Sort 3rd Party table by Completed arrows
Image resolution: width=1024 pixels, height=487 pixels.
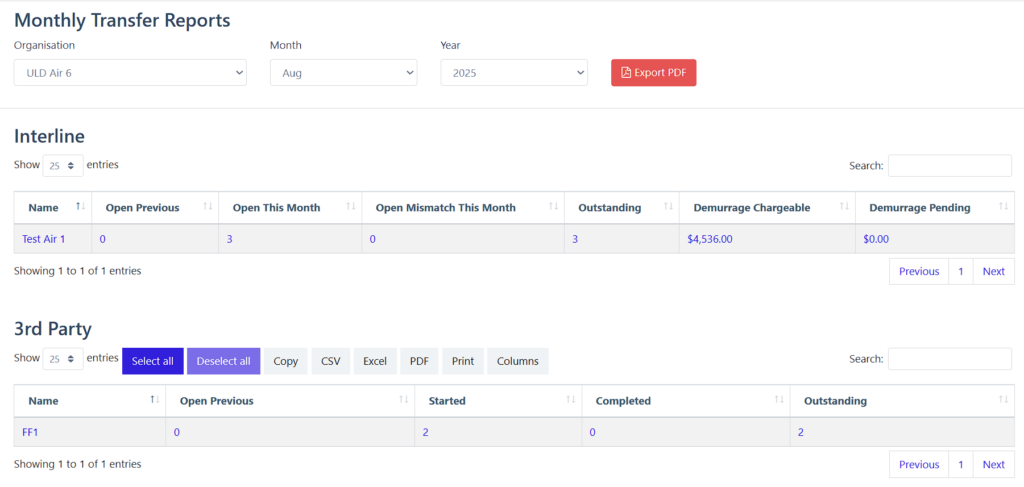coord(779,400)
